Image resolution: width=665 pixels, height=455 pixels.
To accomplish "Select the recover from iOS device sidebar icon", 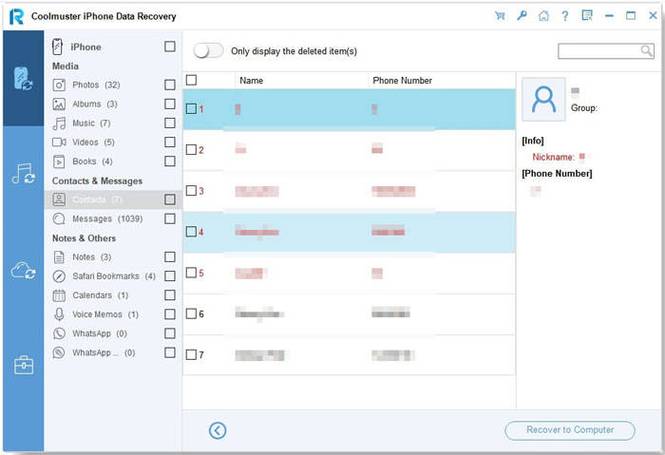I will point(23,78).
